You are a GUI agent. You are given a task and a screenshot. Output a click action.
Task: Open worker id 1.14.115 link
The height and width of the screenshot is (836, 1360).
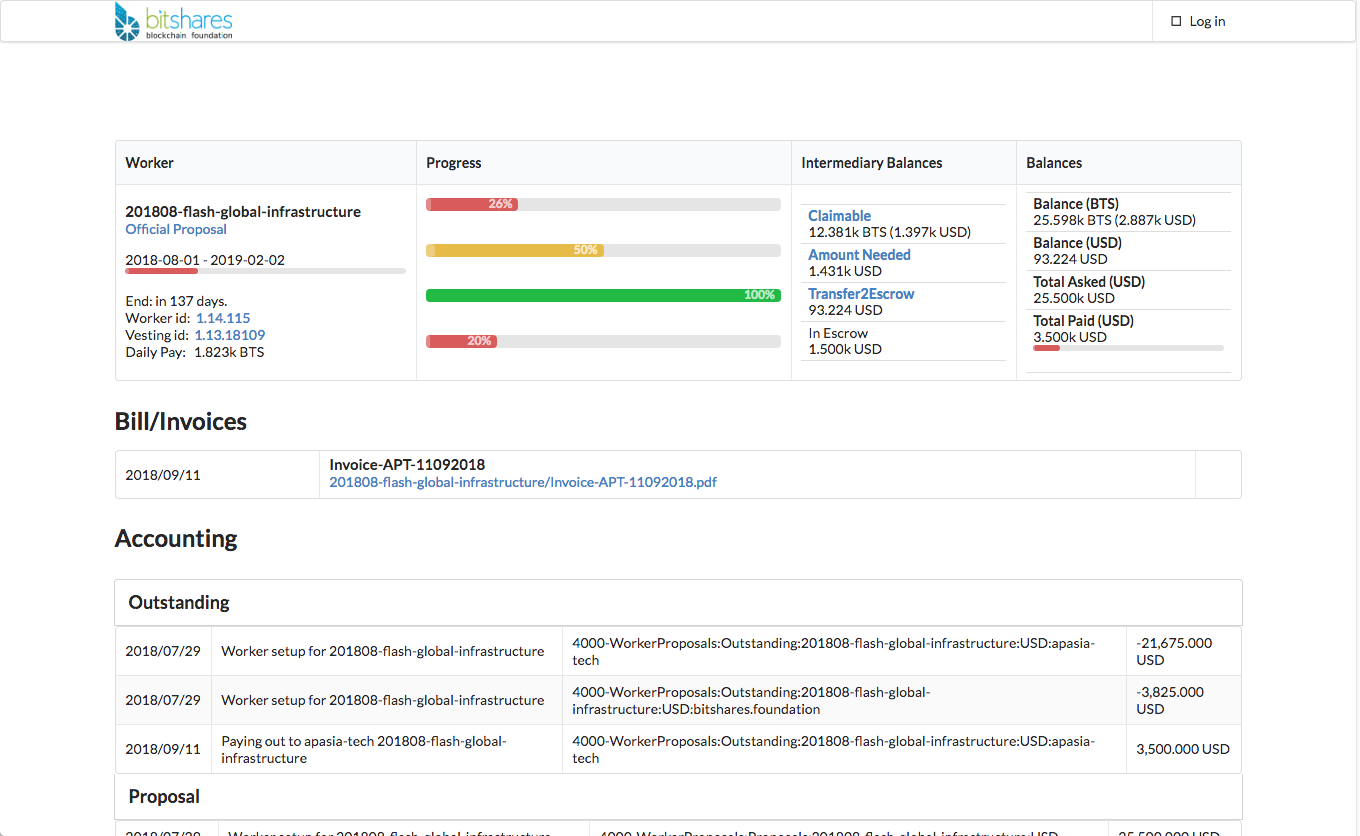(223, 318)
